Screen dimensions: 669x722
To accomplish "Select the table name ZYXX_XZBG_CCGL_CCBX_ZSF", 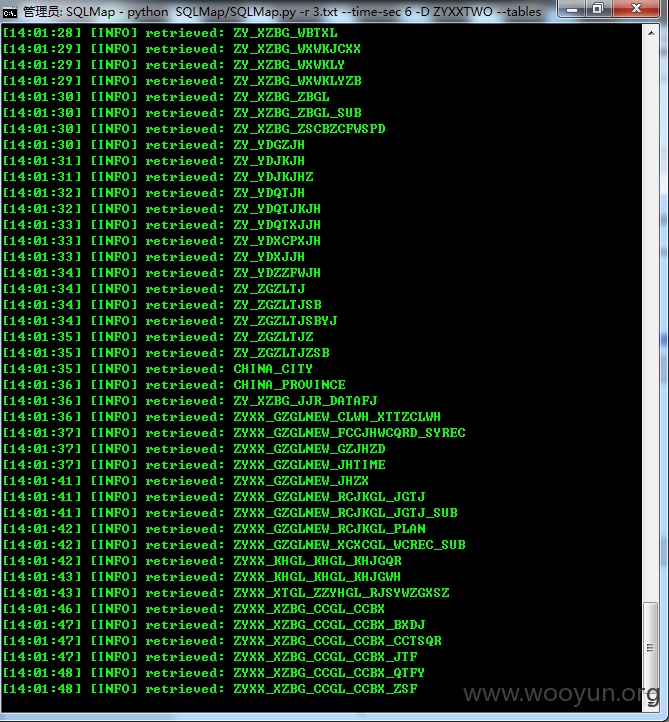I will [326, 689].
